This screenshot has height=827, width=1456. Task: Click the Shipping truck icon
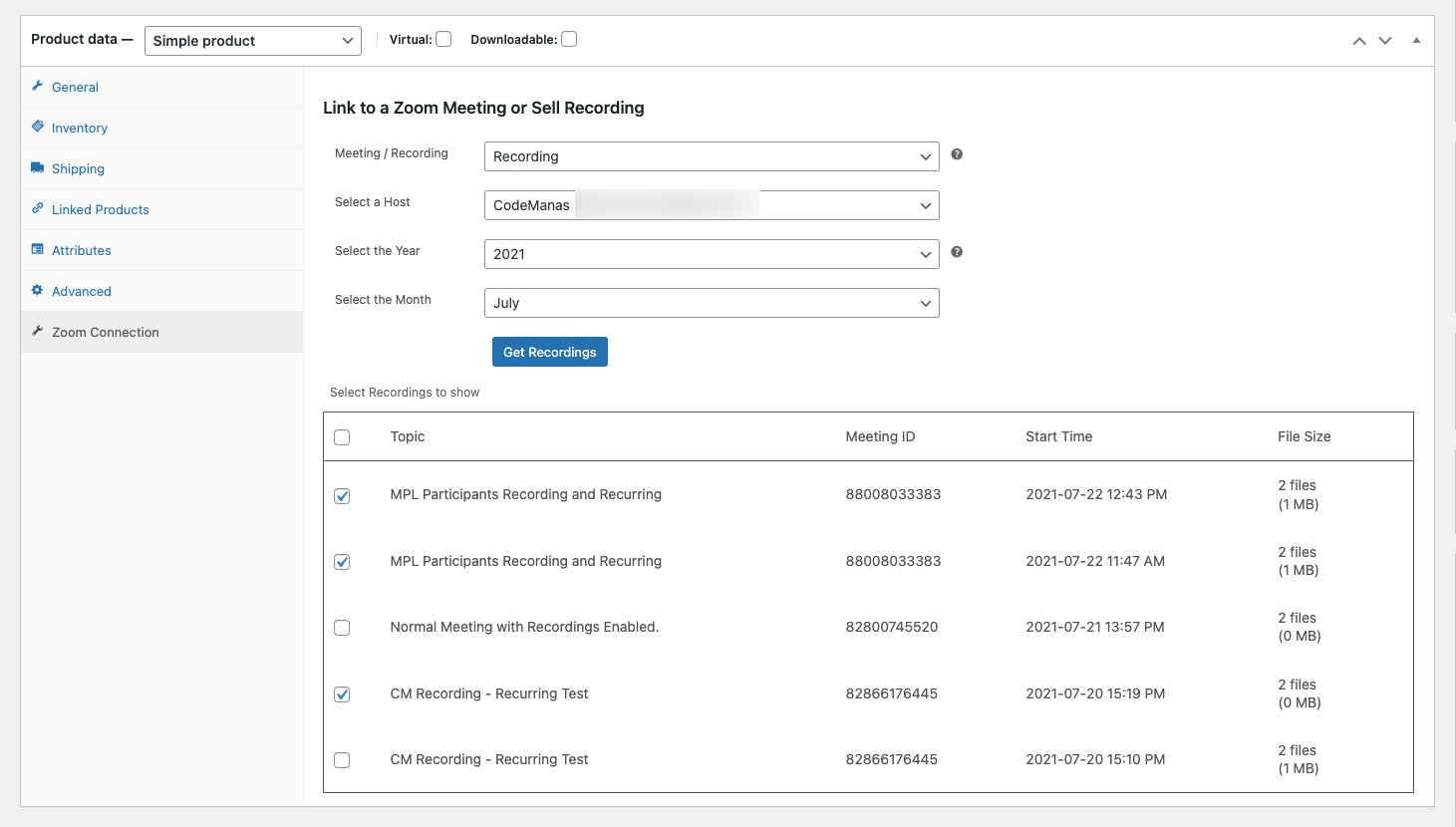click(x=38, y=167)
